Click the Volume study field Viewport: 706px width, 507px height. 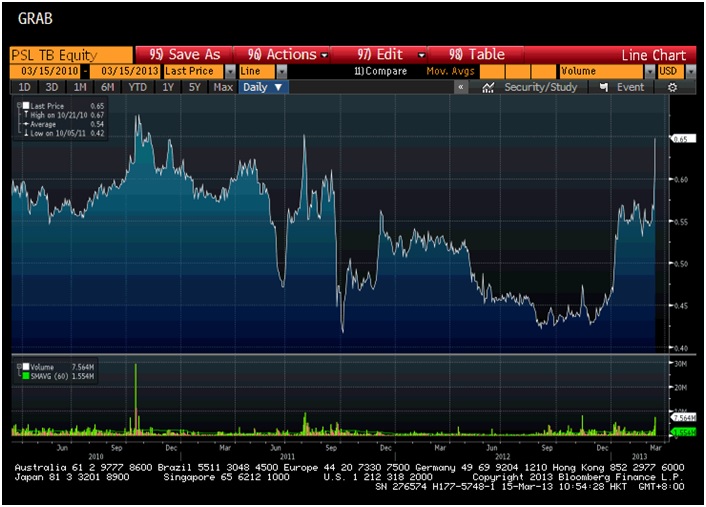pos(602,71)
